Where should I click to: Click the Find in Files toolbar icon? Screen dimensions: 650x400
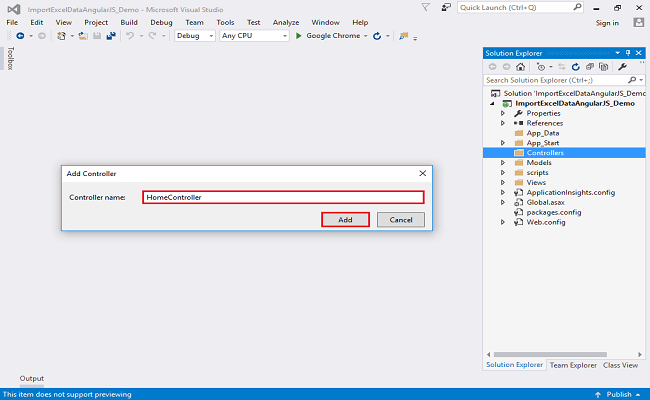tap(403, 36)
